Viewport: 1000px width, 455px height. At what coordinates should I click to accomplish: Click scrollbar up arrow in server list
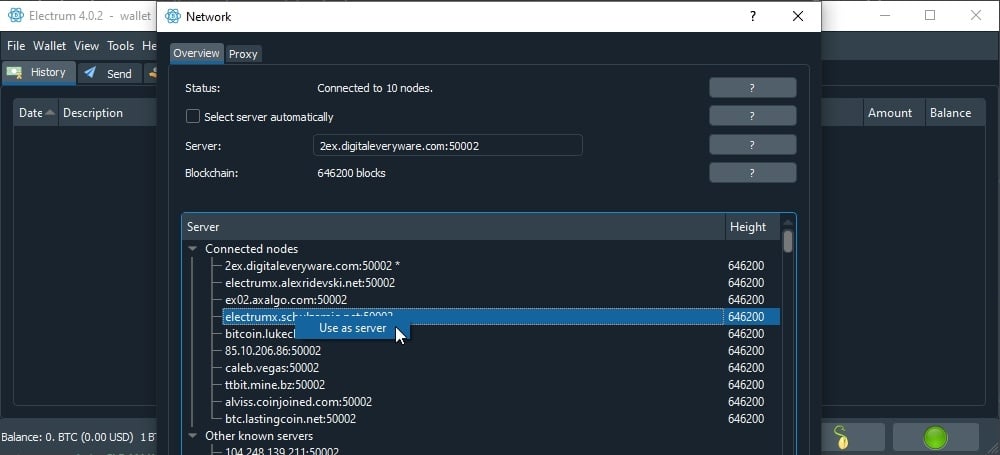click(x=788, y=223)
